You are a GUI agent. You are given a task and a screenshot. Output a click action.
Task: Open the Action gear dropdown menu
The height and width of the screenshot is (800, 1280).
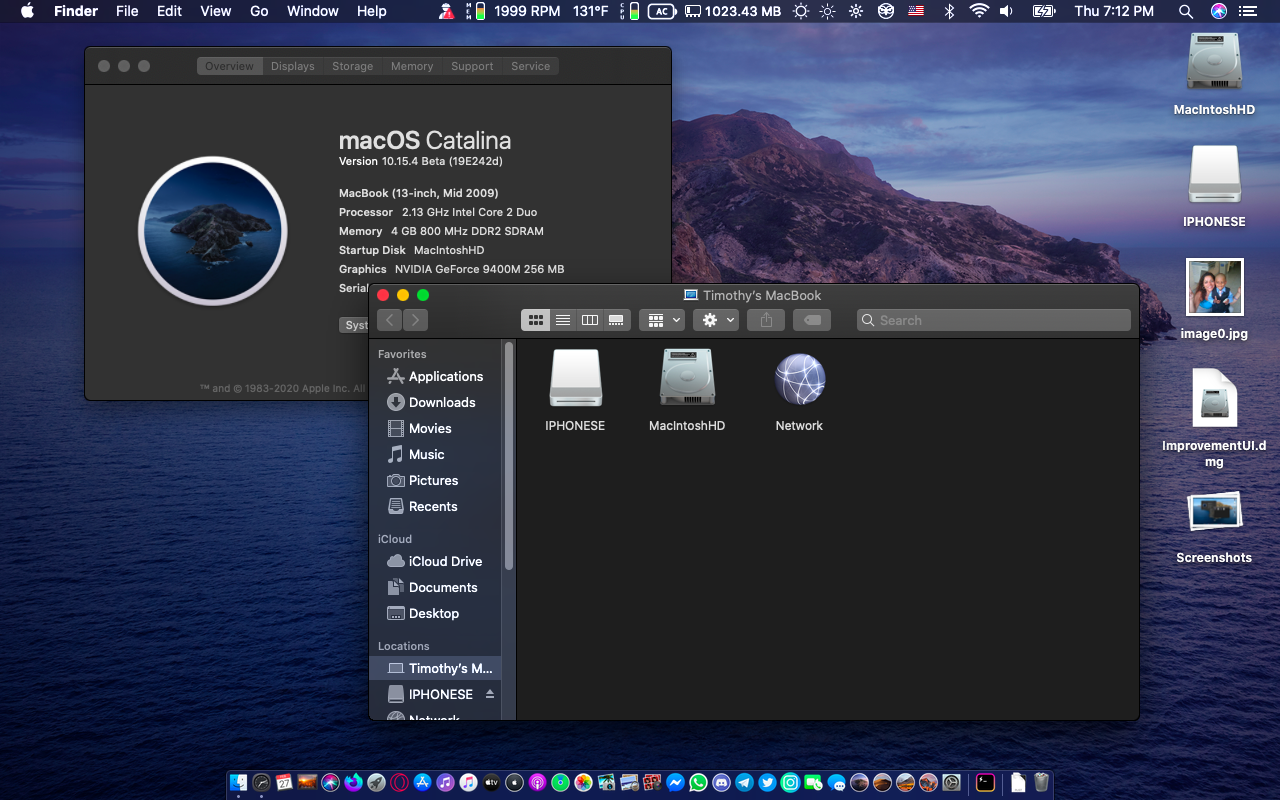pos(715,320)
